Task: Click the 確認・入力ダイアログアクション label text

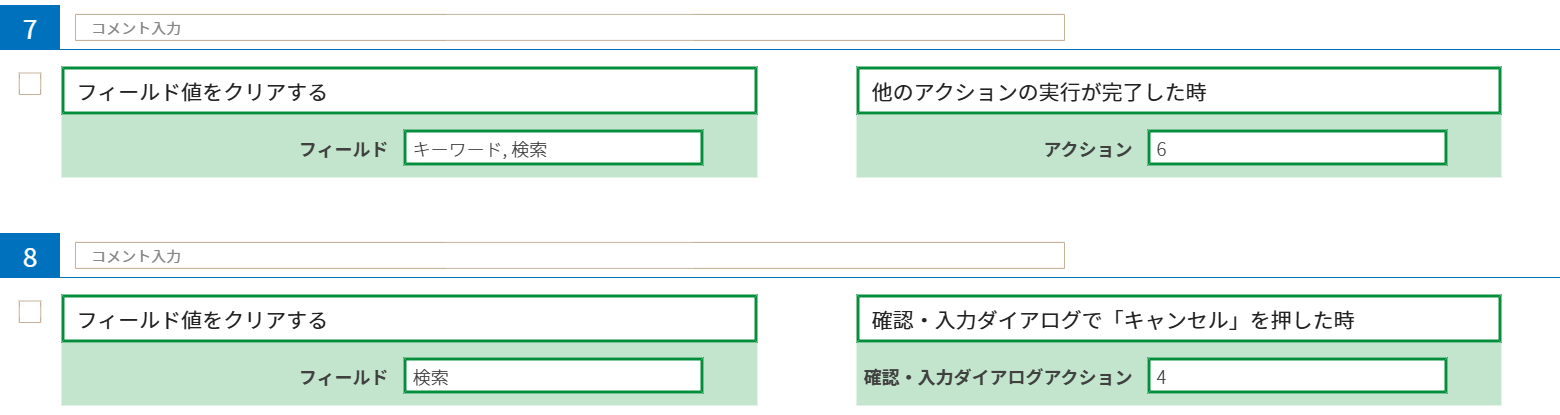Action: (998, 377)
